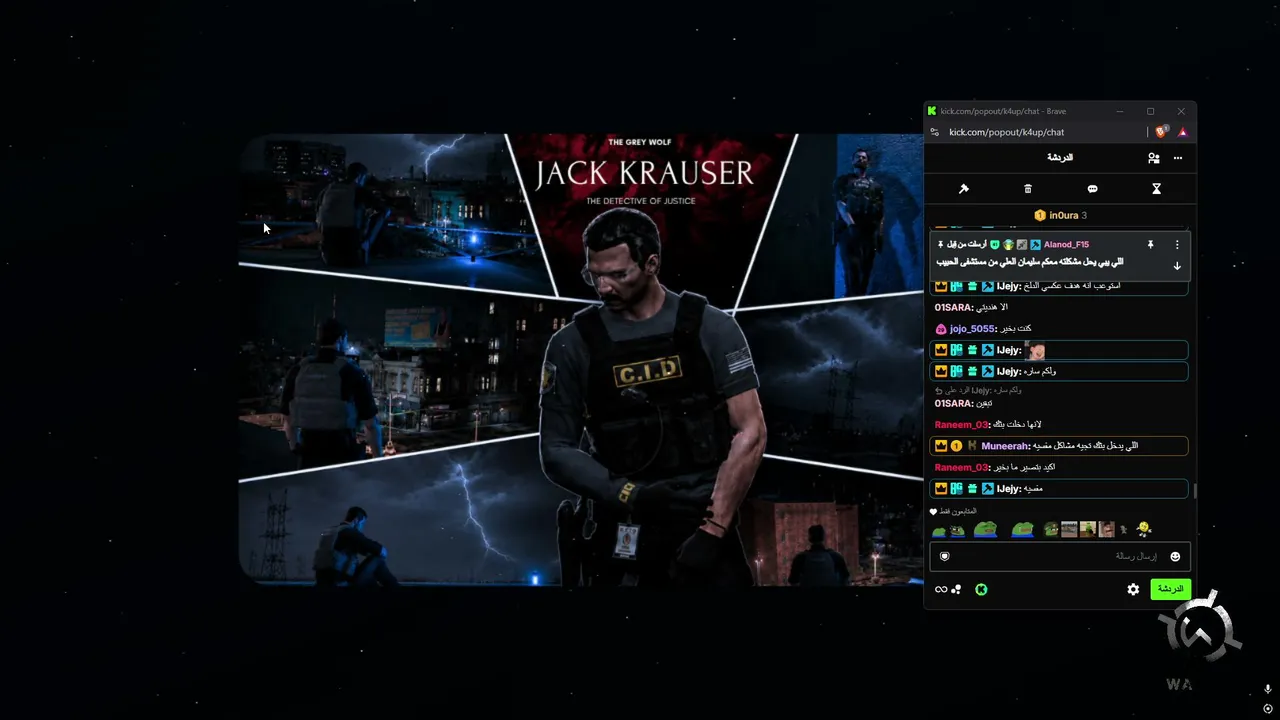This screenshot has width=1280, height=720.
Task: Click the reply reference line above 01SARA's message
Action: pos(978,390)
